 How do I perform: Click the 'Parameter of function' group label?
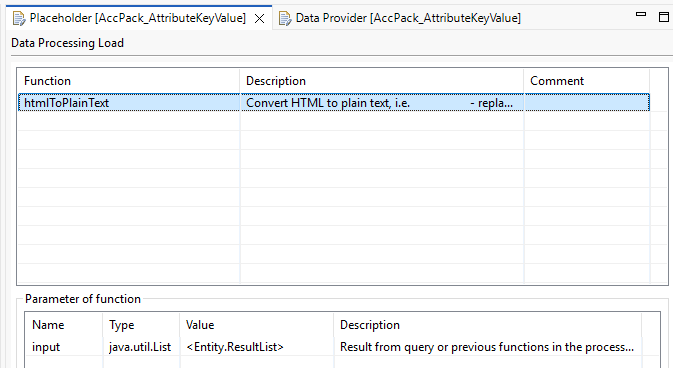(x=83, y=299)
